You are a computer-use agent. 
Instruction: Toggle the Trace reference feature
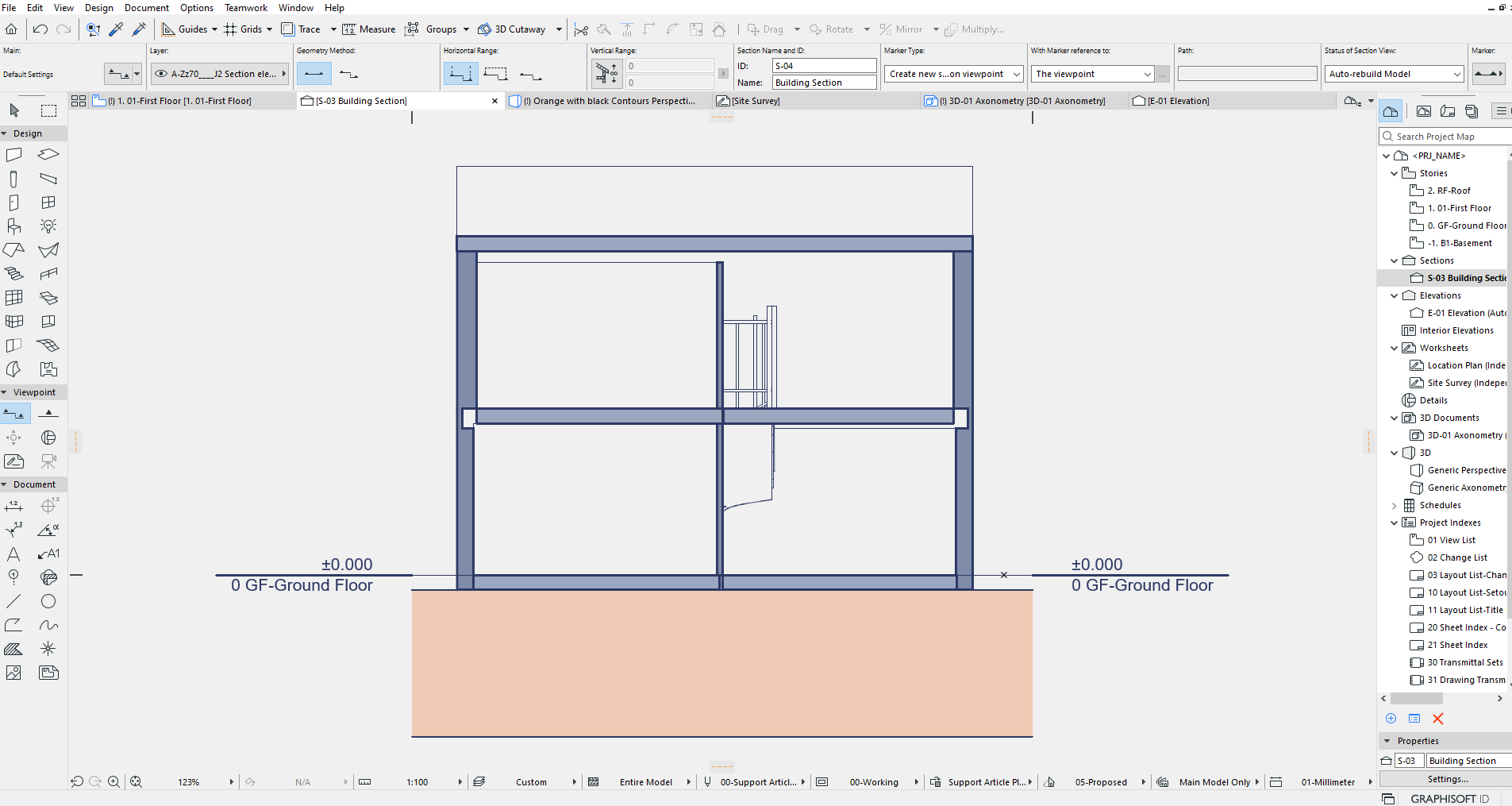pos(302,29)
